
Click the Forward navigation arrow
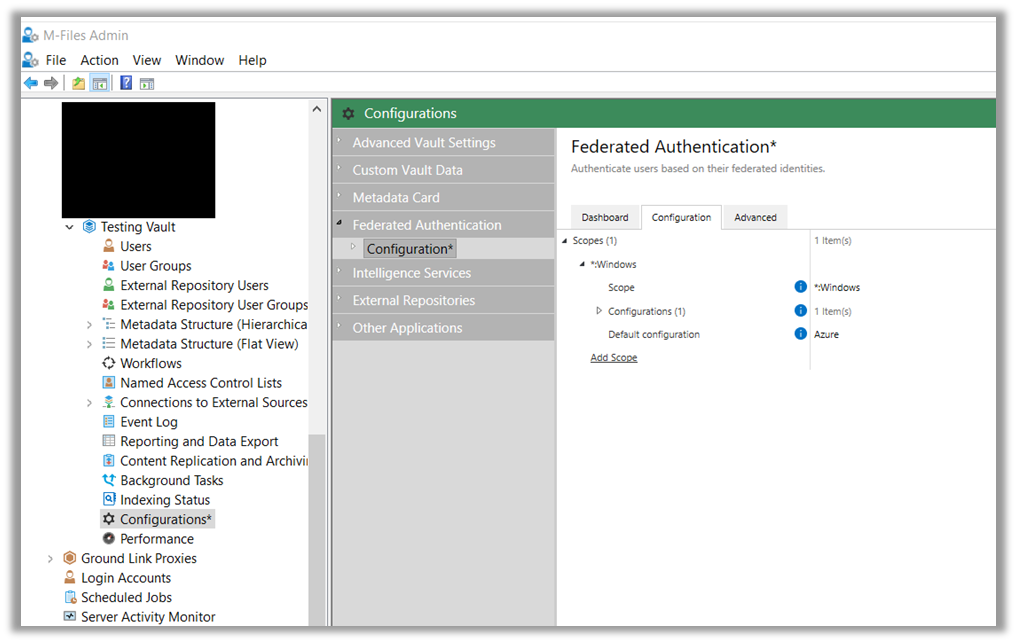[x=50, y=82]
